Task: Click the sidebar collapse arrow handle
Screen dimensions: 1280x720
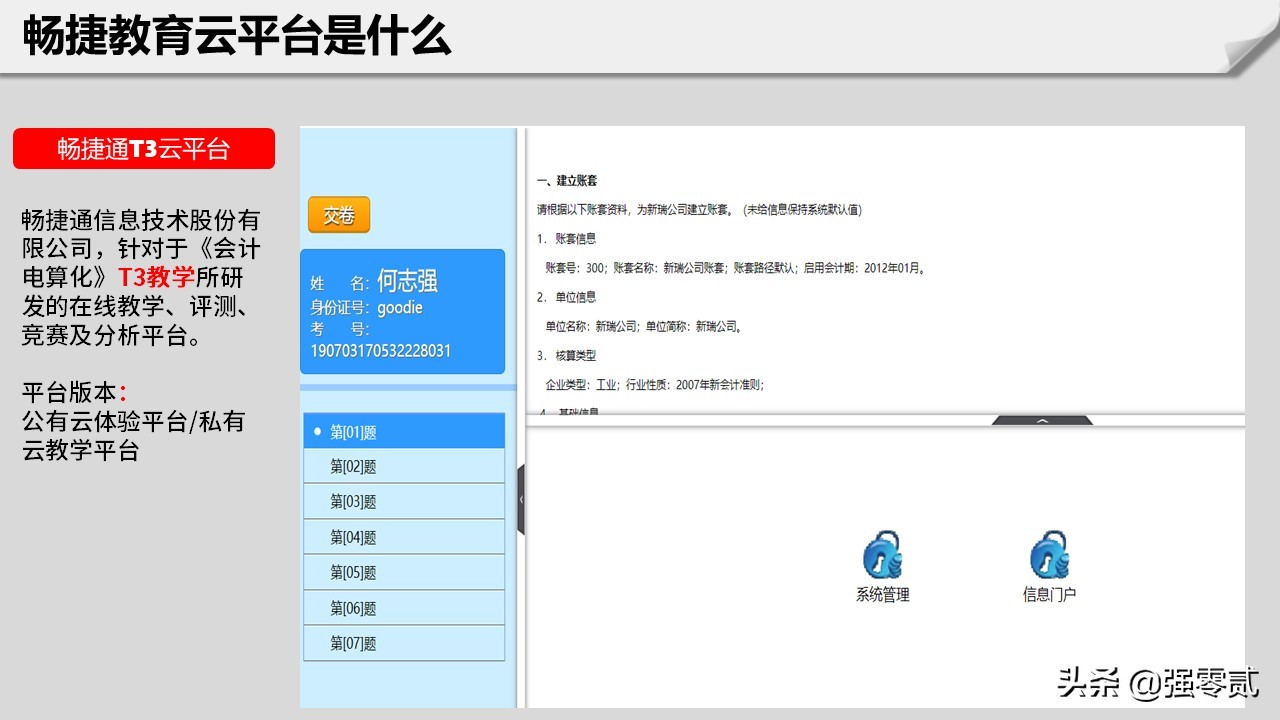Action: coord(521,497)
